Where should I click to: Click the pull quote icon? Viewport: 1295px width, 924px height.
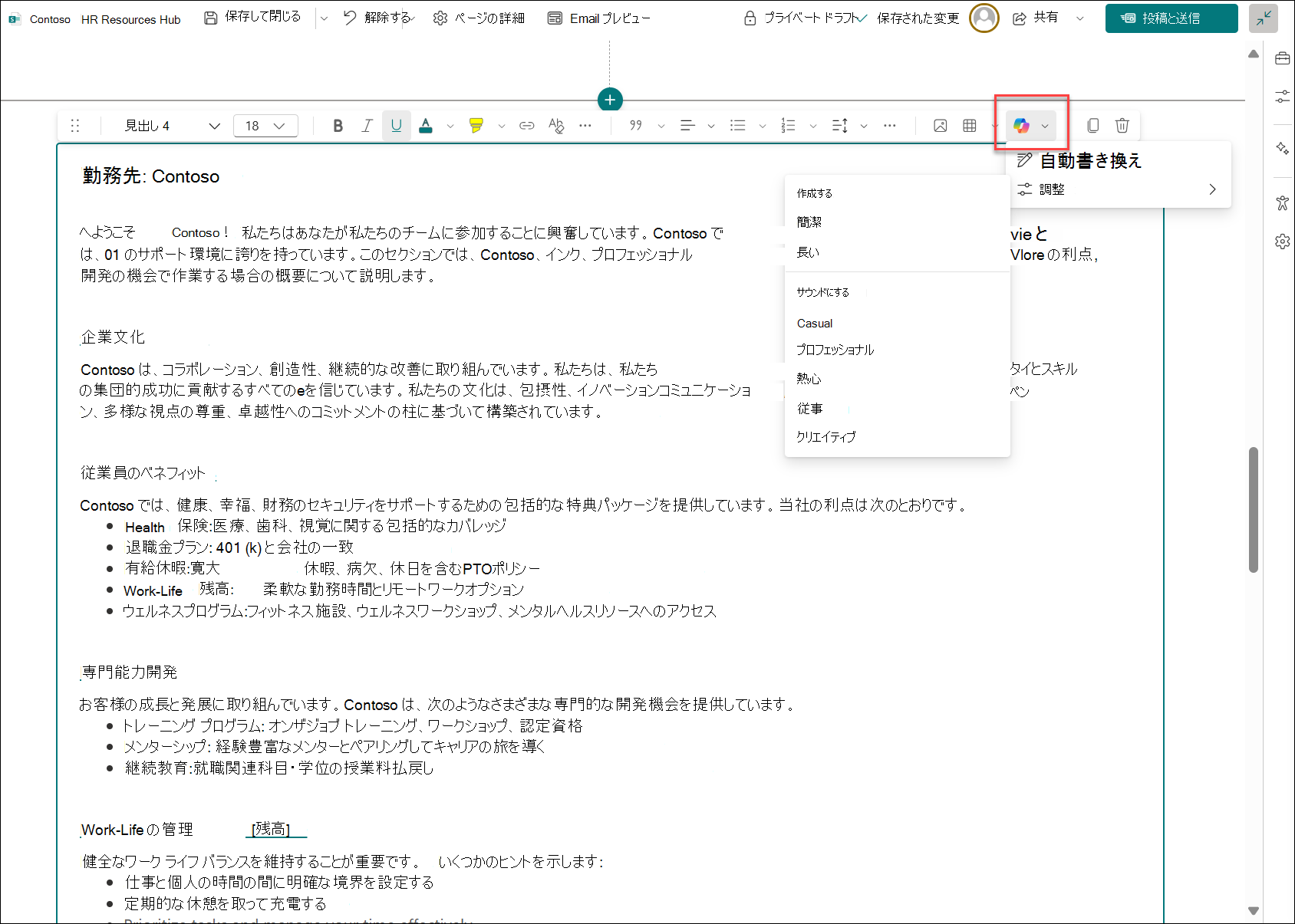coord(635,126)
